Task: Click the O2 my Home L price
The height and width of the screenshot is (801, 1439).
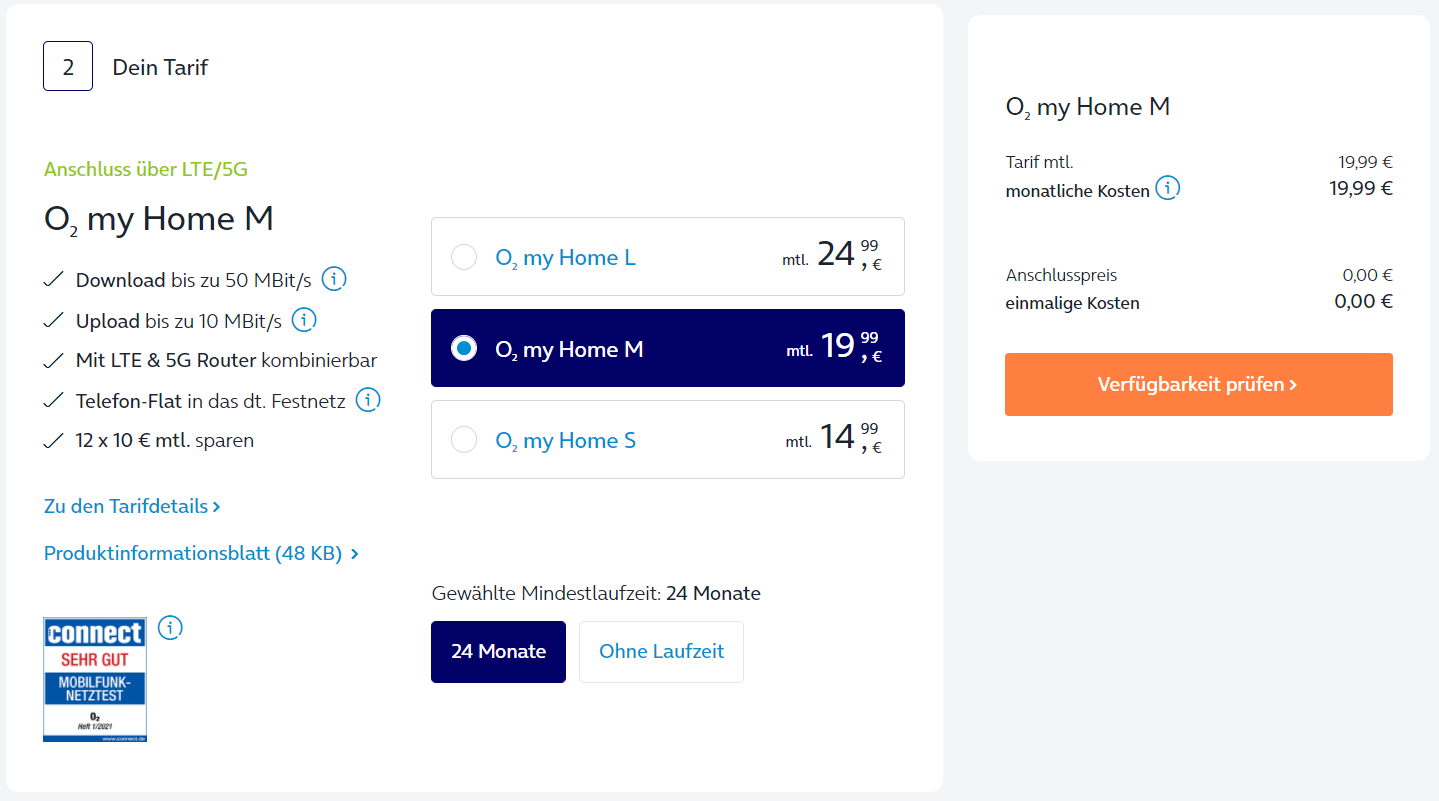Action: (832, 256)
